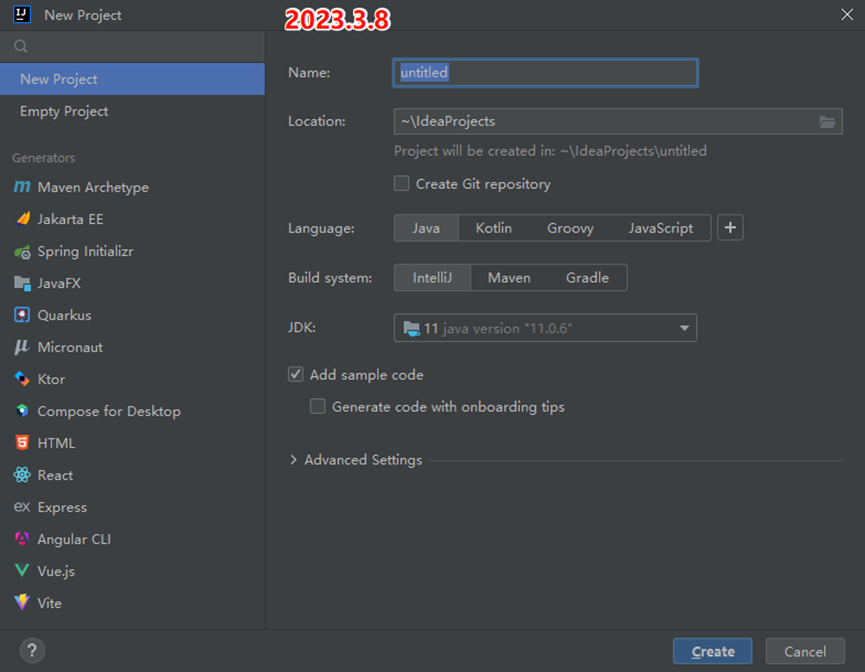Click the React atom icon
This screenshot has height=672, width=865.
22,475
